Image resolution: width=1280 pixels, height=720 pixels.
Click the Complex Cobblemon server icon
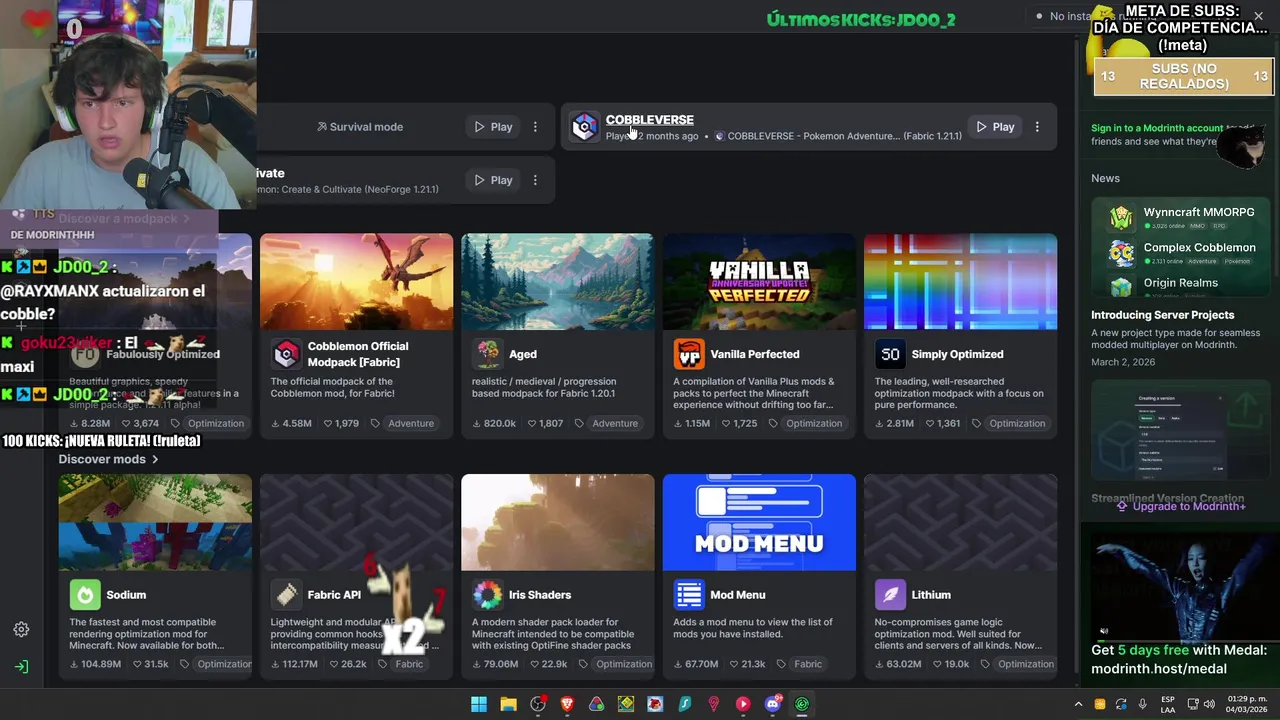click(x=1121, y=253)
